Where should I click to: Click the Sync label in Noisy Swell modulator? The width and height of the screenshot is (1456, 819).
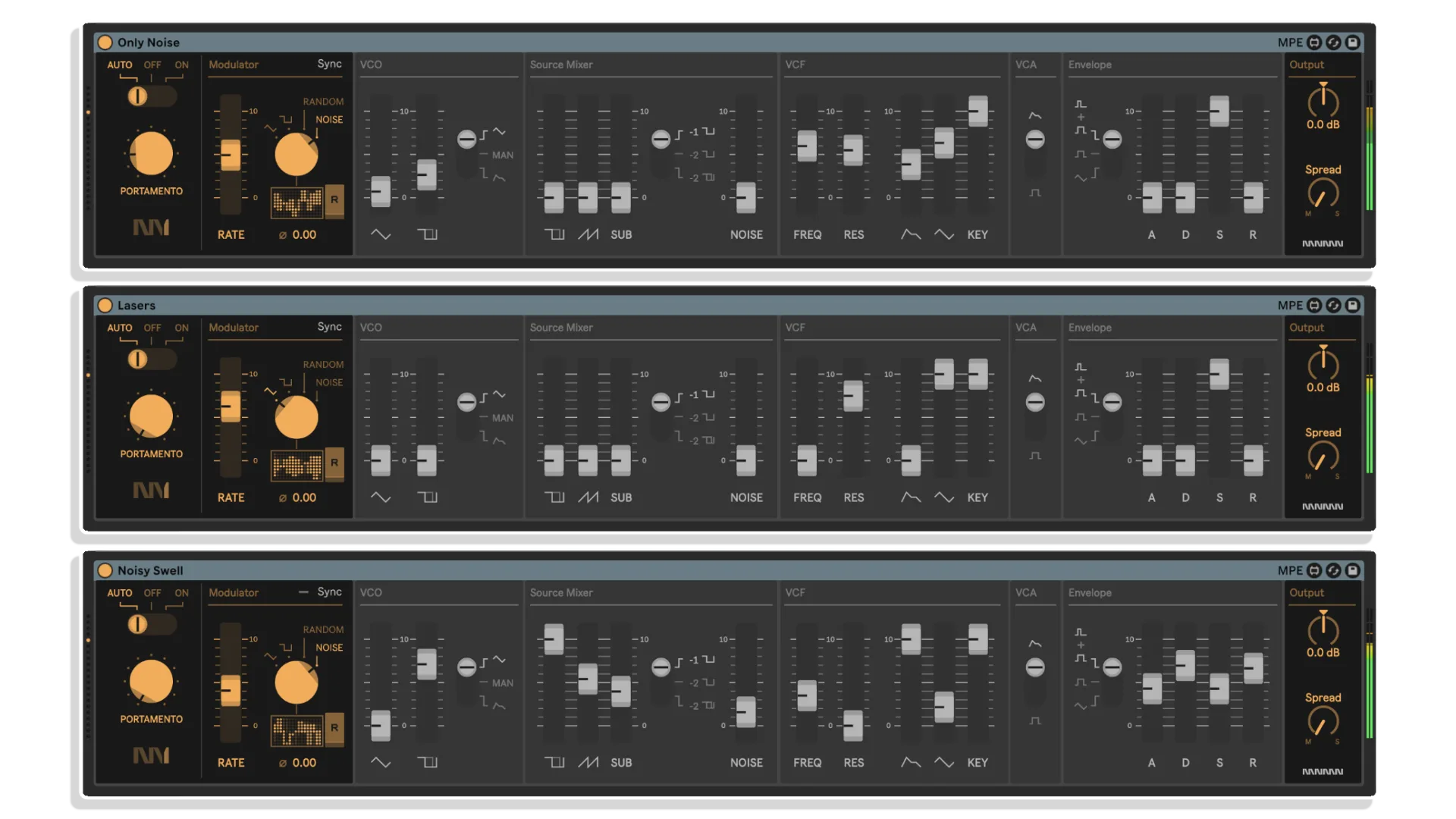[329, 591]
